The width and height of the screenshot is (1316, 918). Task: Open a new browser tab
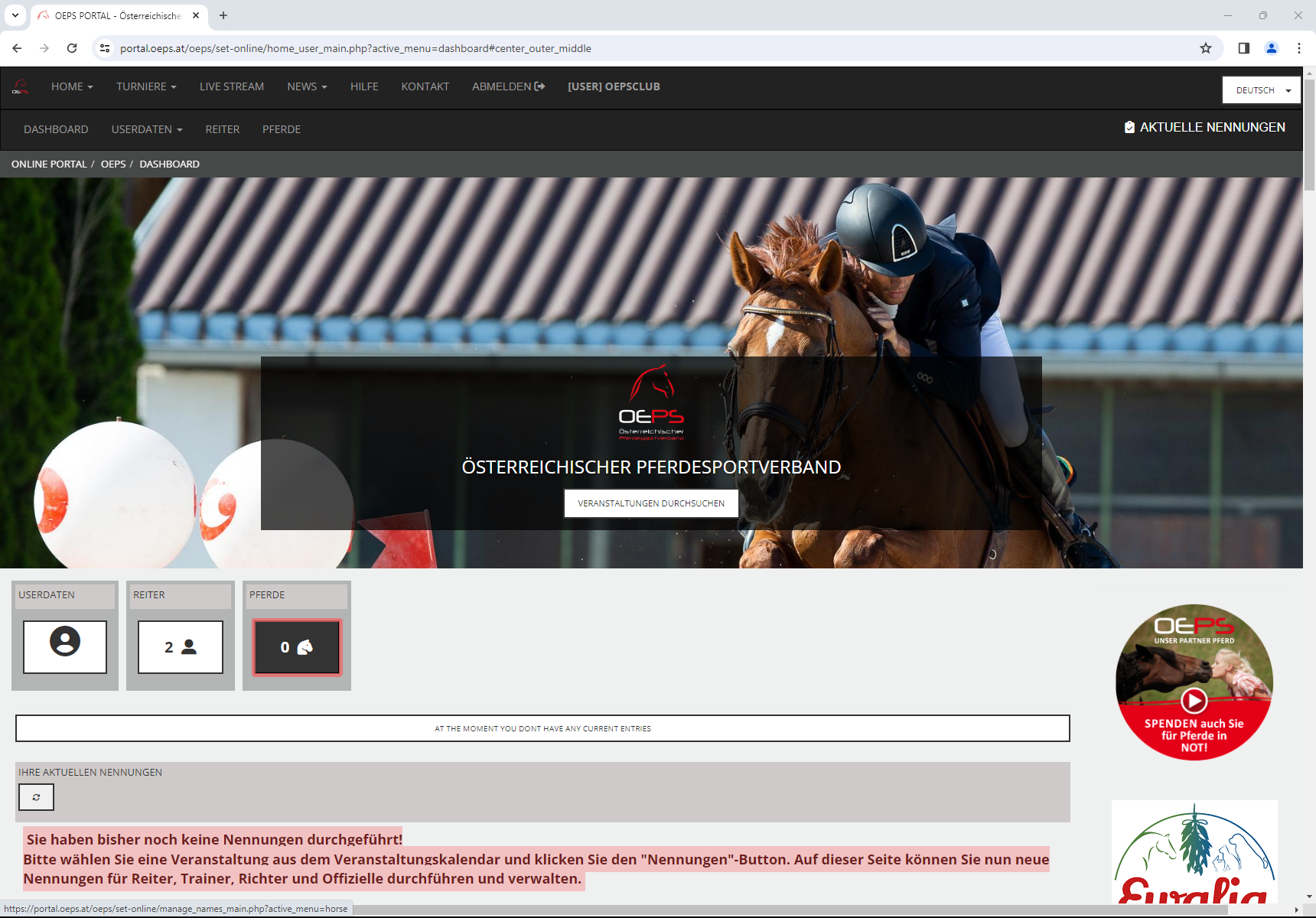pyautogui.click(x=223, y=15)
